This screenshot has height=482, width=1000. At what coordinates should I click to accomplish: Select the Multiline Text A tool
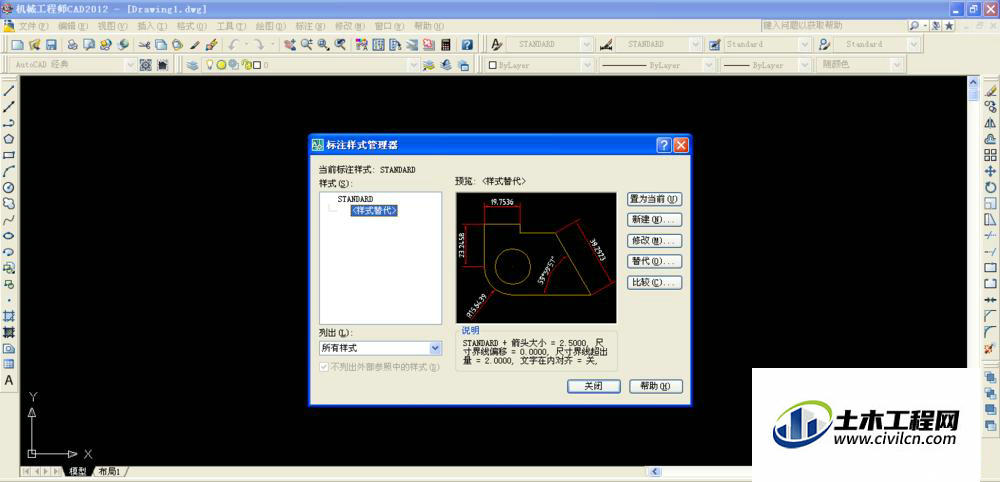[x=9, y=380]
